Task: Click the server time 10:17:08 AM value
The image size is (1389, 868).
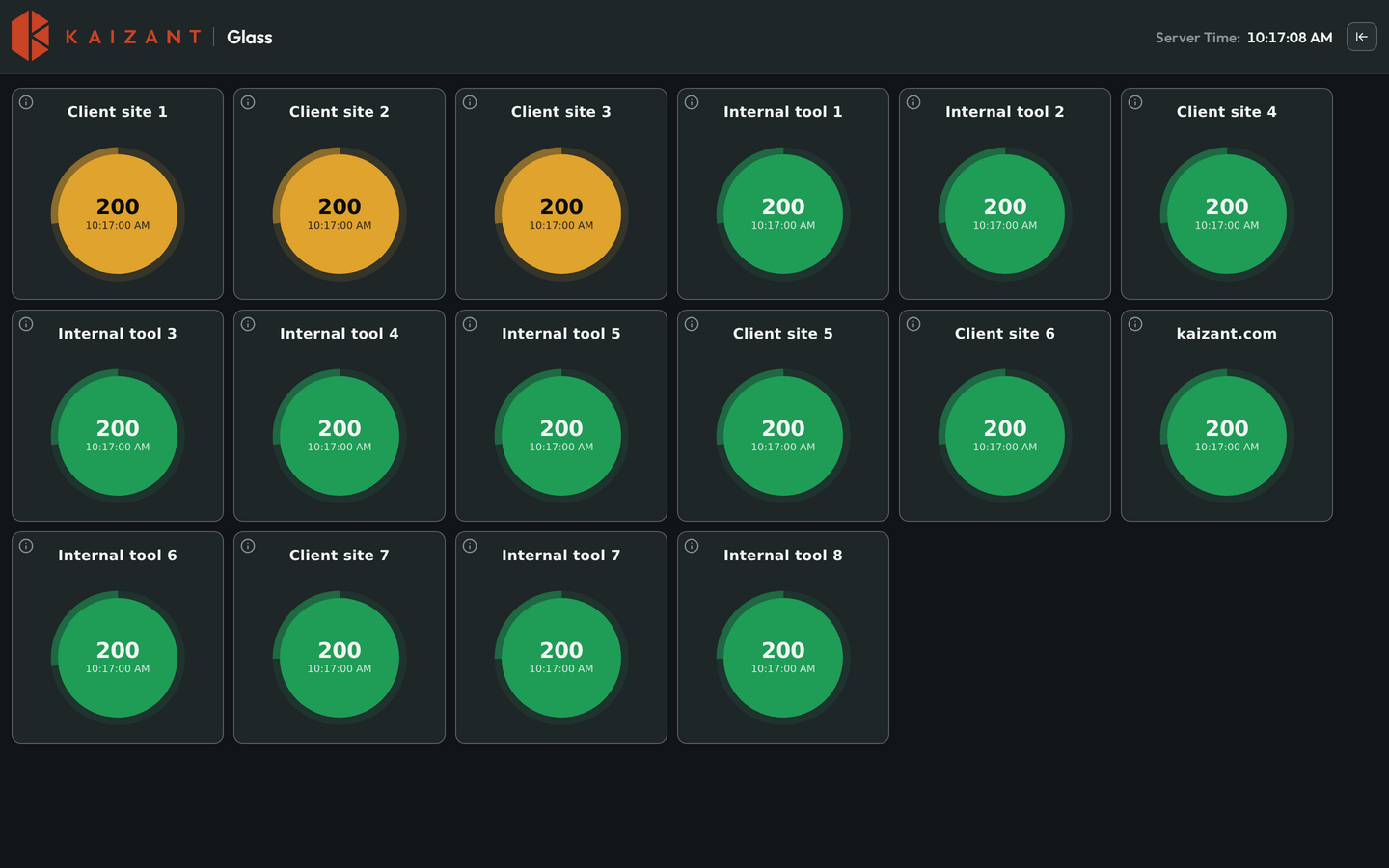Action: [1290, 38]
